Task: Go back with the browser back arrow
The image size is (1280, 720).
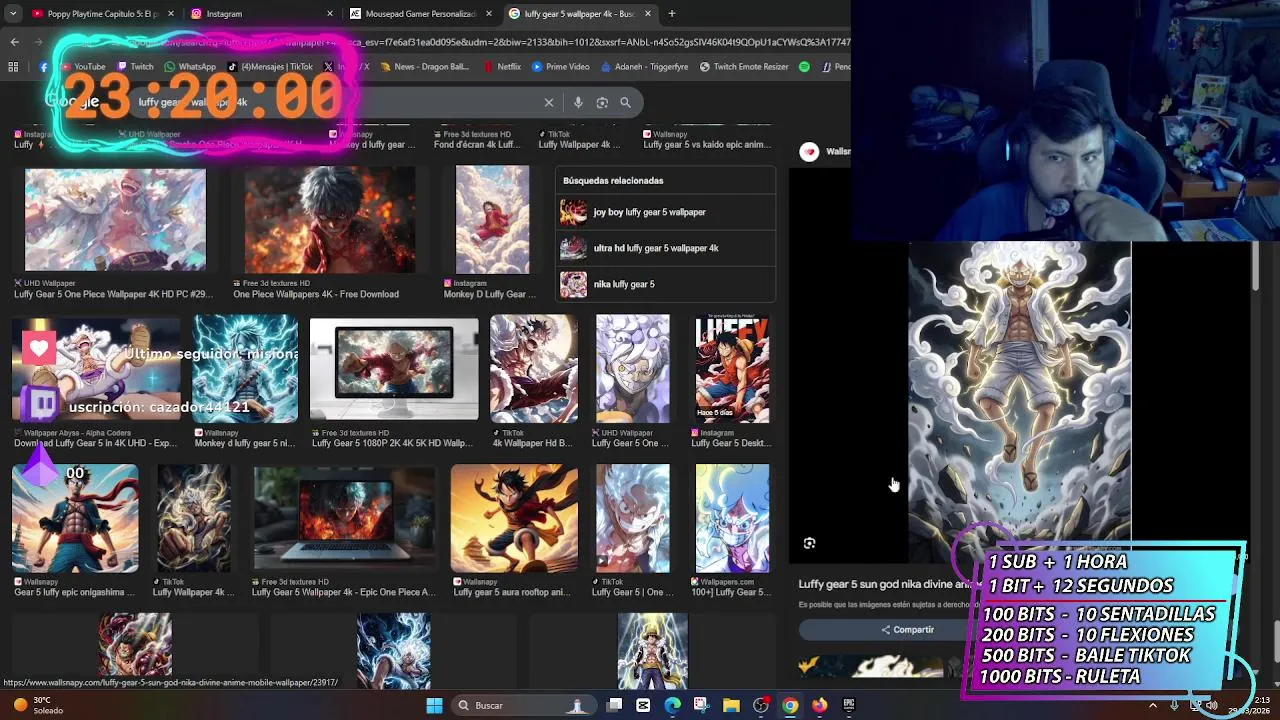Action: pyautogui.click(x=14, y=42)
